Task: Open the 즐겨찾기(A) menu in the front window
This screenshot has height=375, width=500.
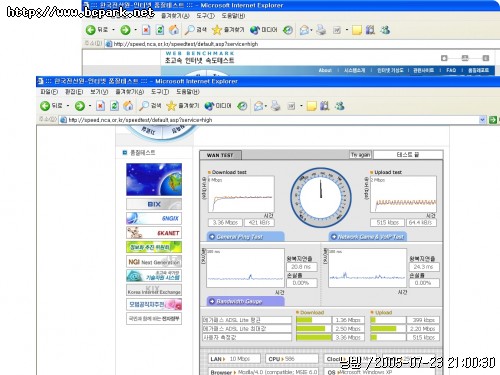Action: click(130, 92)
